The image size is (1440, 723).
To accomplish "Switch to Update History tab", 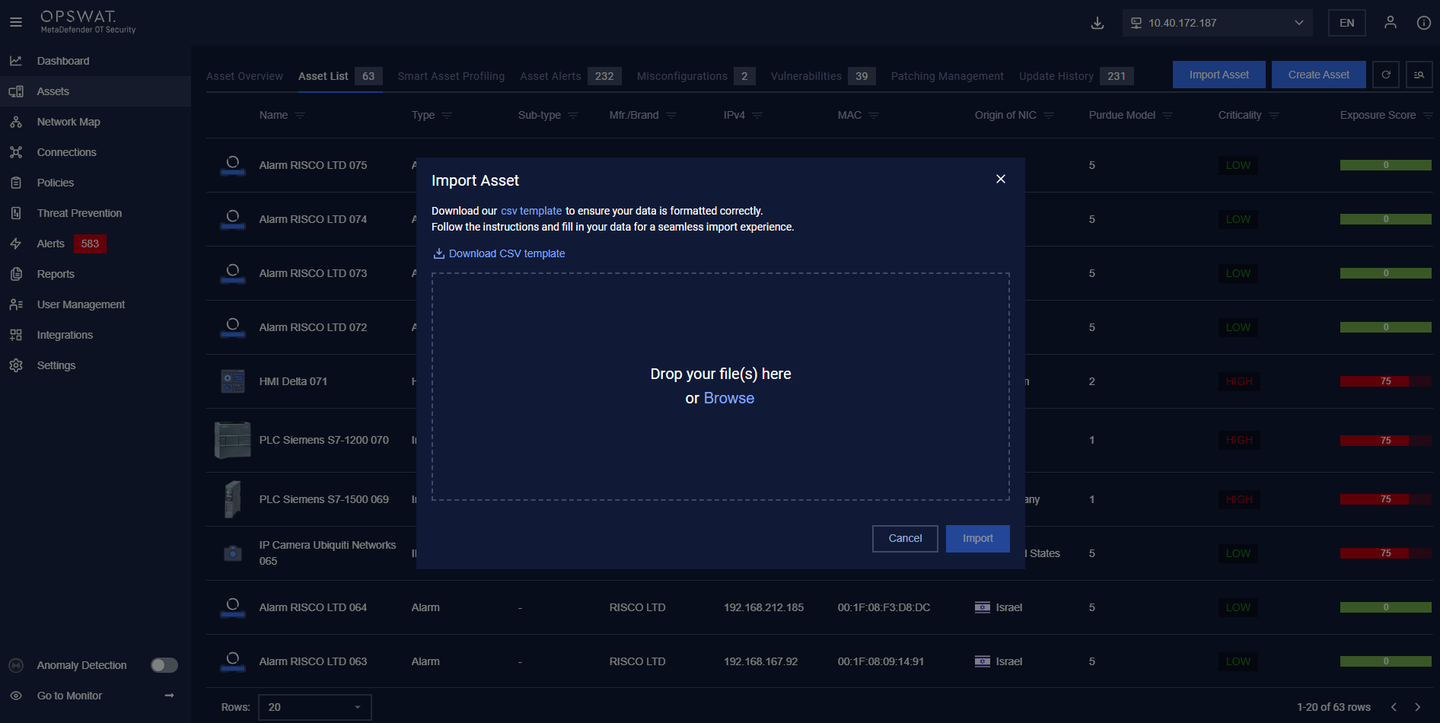I will tap(1076, 76).
